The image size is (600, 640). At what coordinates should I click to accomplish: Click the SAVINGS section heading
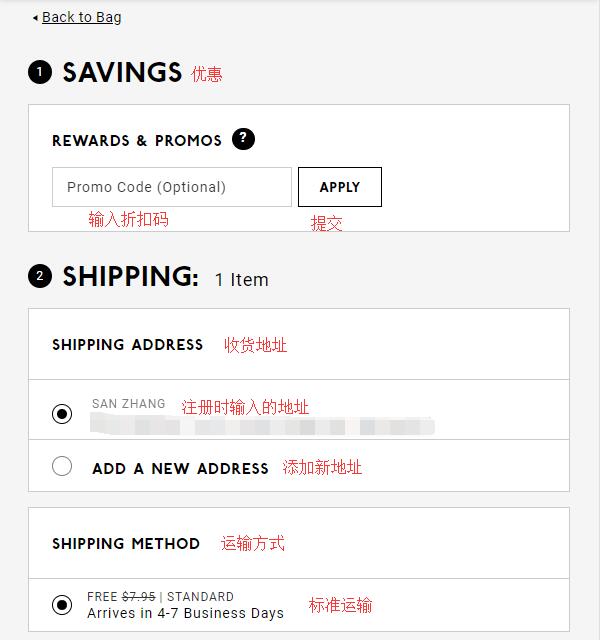pos(122,73)
